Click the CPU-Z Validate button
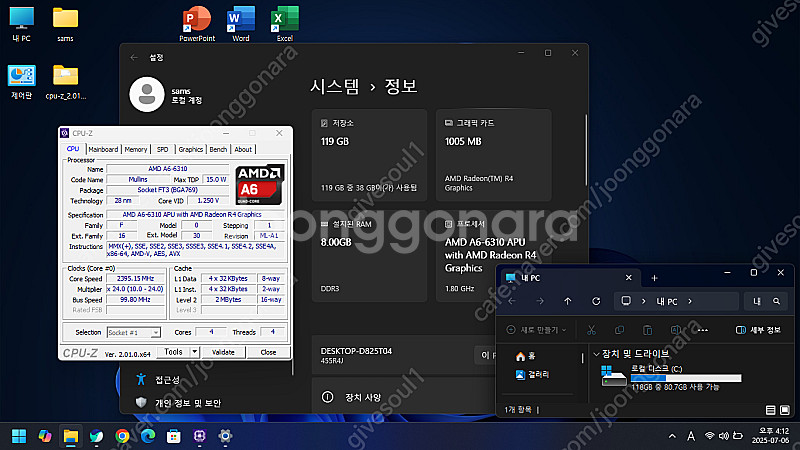800x450 pixels. pyautogui.click(x=223, y=352)
